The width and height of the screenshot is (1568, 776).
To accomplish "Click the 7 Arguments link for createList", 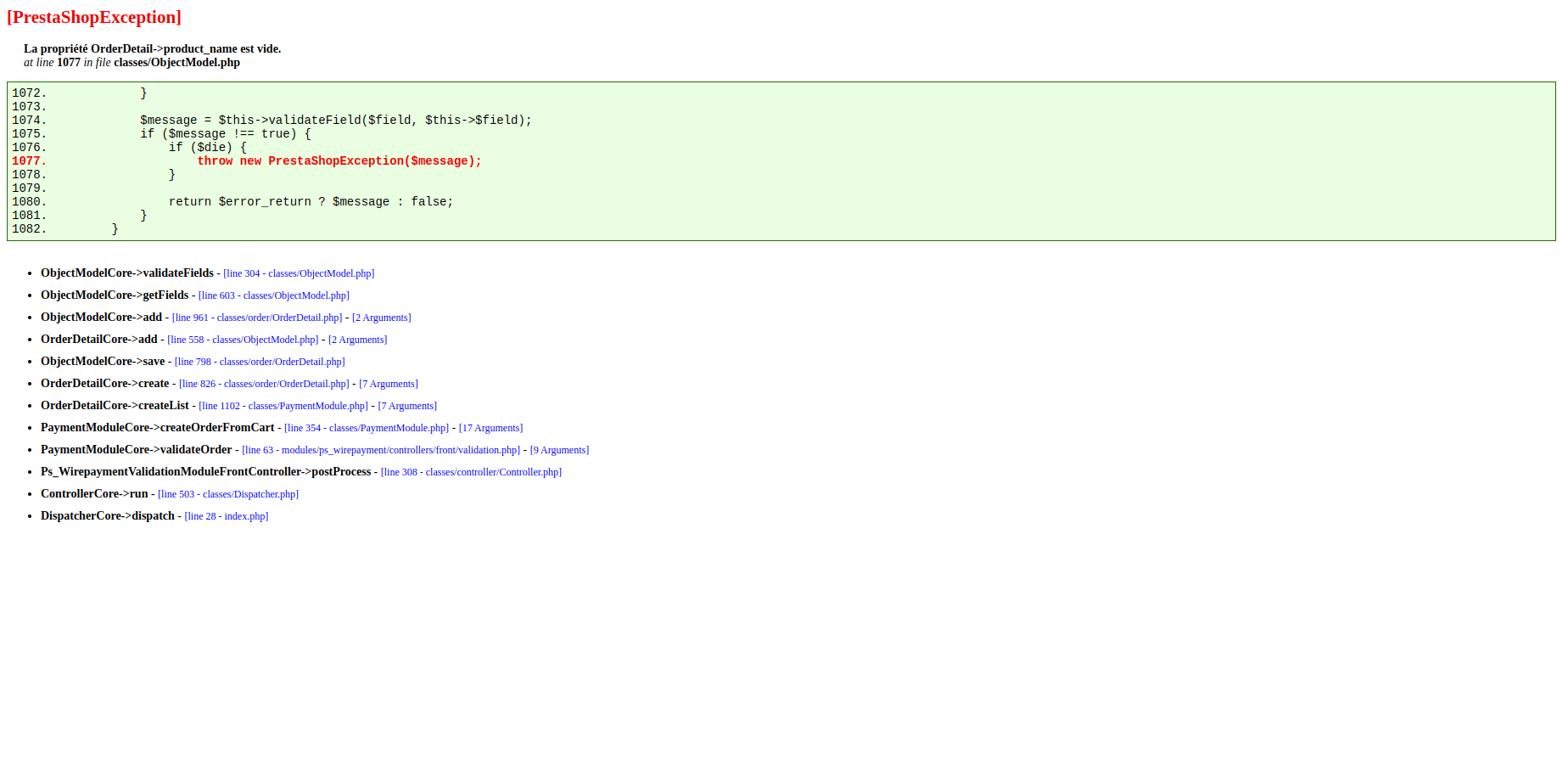I will [x=407, y=406].
